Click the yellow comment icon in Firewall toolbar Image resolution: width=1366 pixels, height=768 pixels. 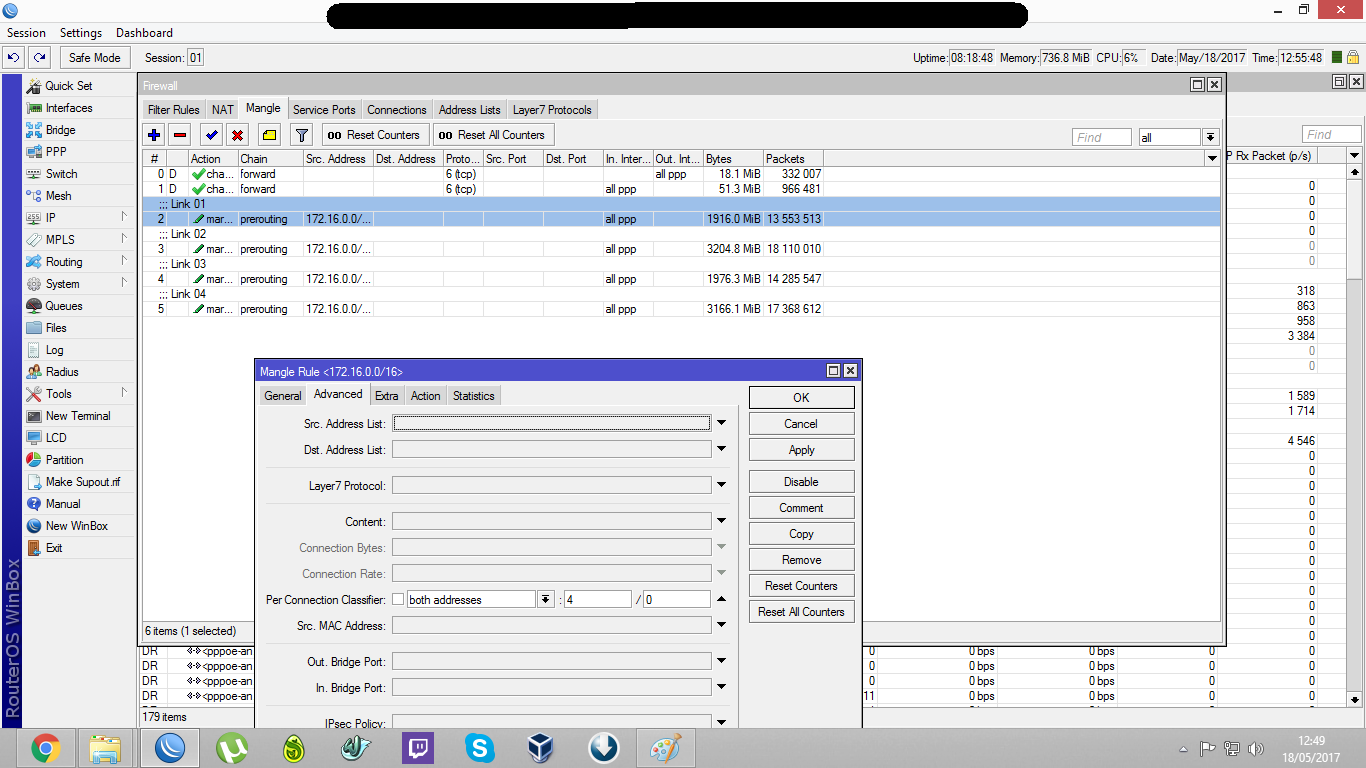point(269,135)
